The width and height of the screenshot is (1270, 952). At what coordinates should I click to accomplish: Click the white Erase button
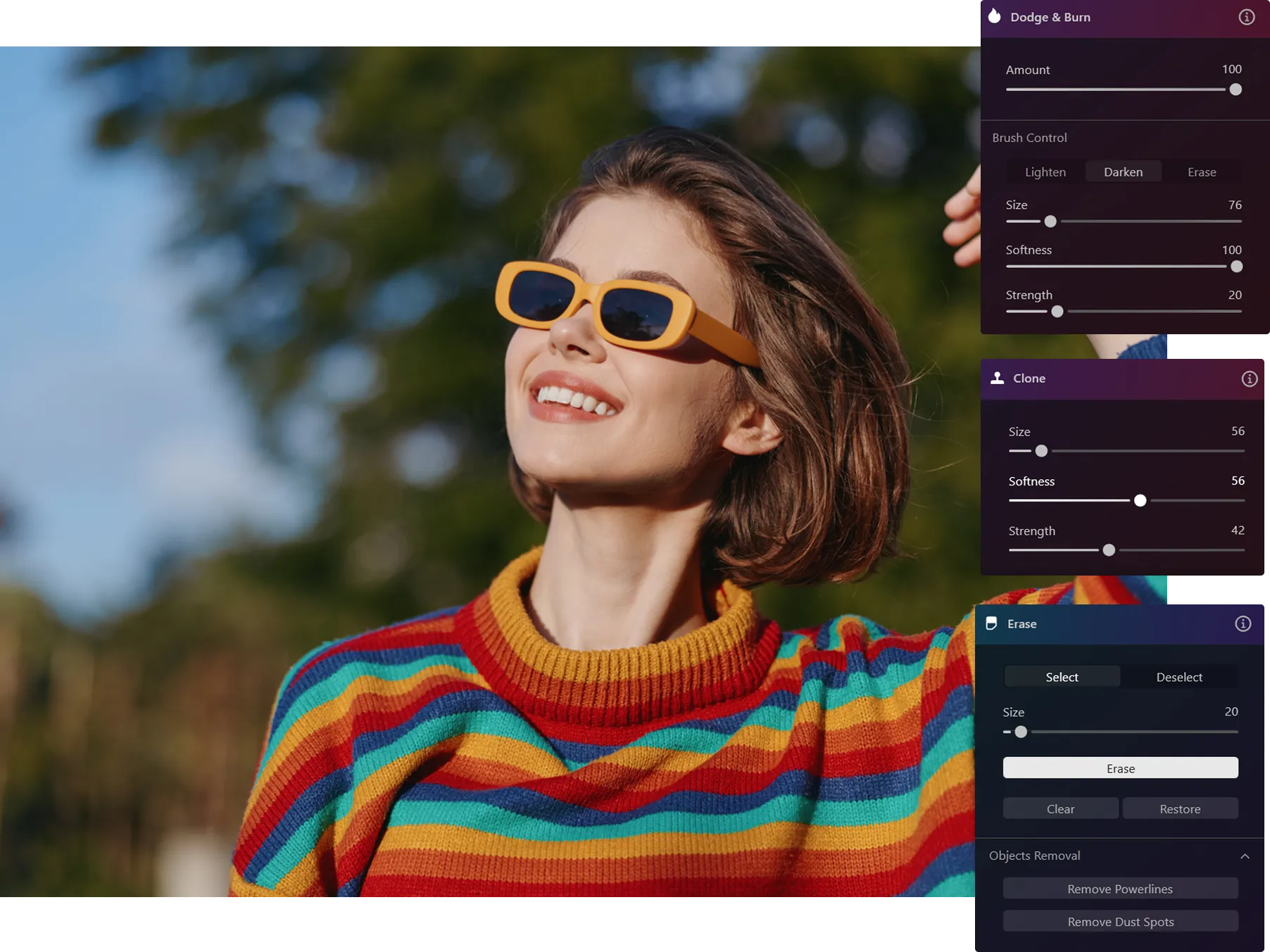point(1121,768)
